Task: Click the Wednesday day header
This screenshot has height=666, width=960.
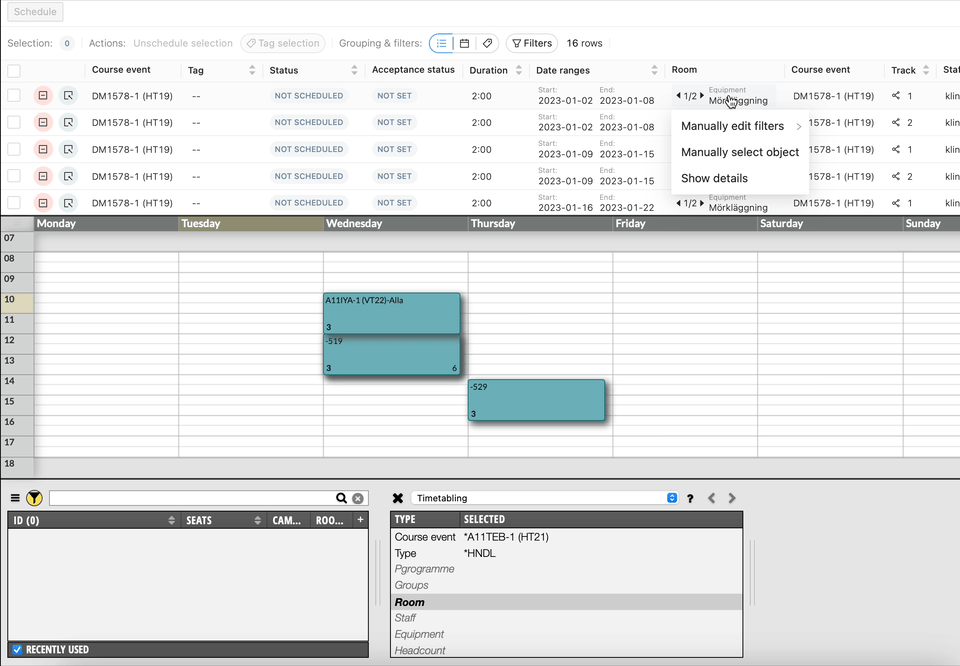Action: [396, 223]
